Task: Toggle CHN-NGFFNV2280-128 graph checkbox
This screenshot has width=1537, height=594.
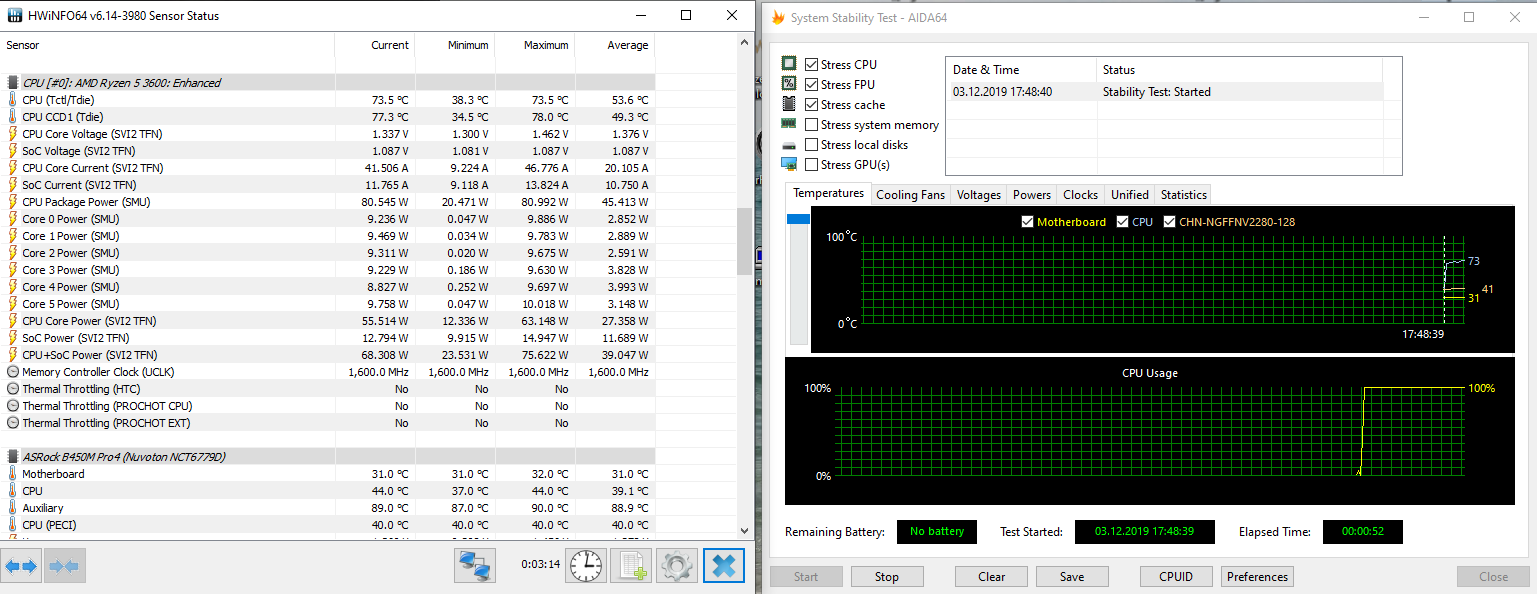Action: click(1170, 222)
